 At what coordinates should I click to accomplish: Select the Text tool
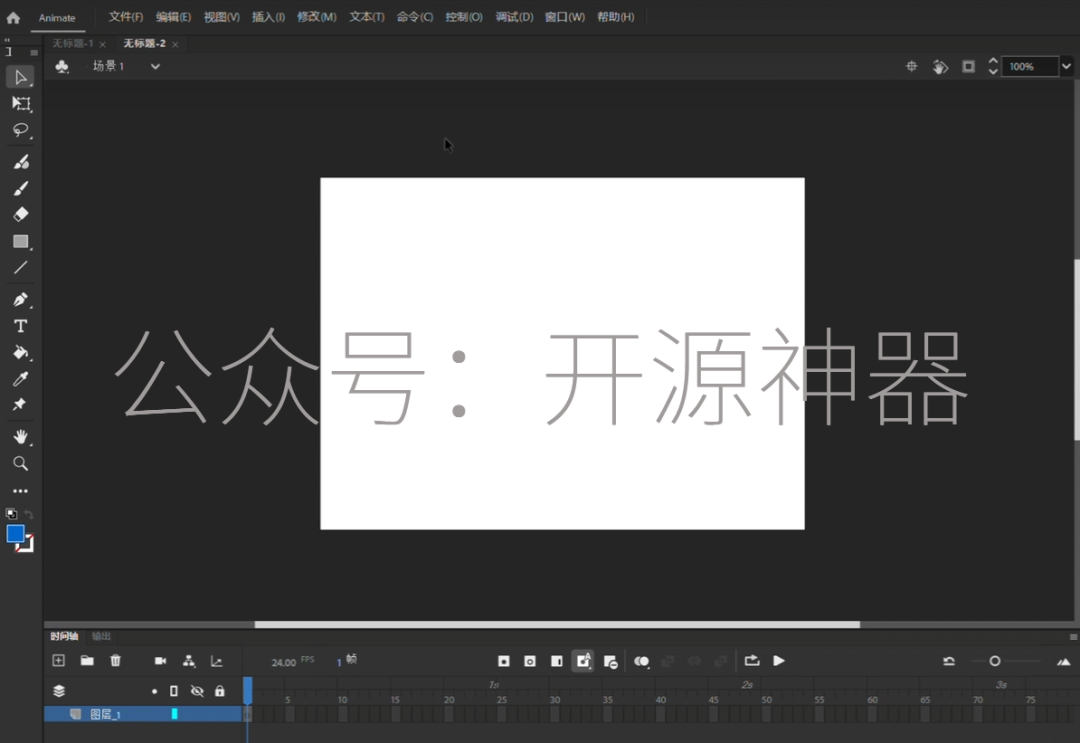pyautogui.click(x=21, y=326)
